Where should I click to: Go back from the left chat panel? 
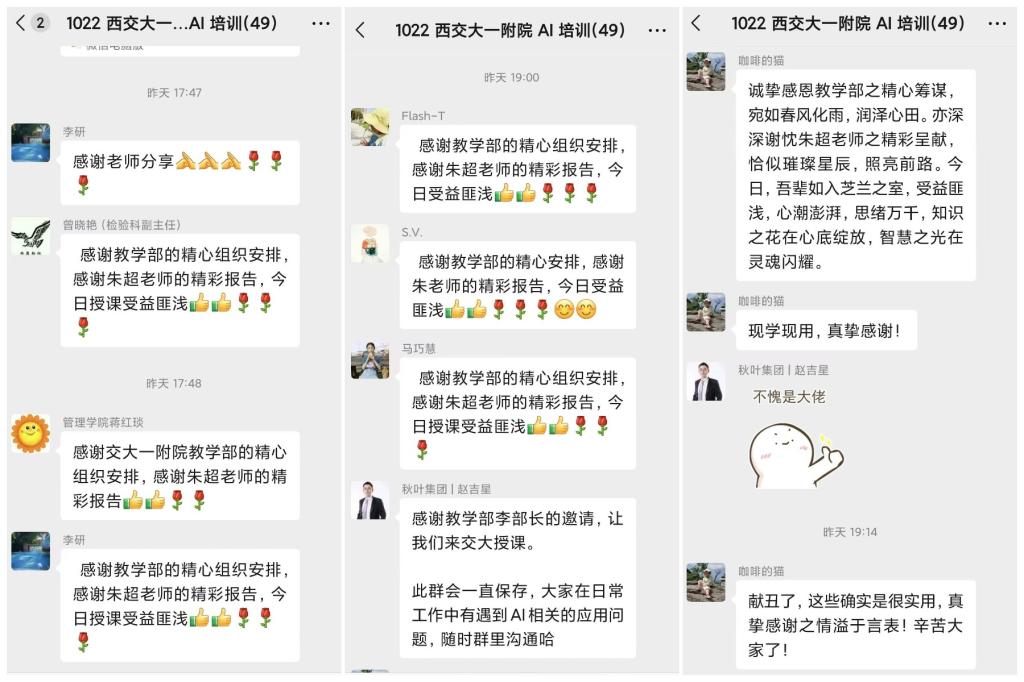[x=20, y=23]
